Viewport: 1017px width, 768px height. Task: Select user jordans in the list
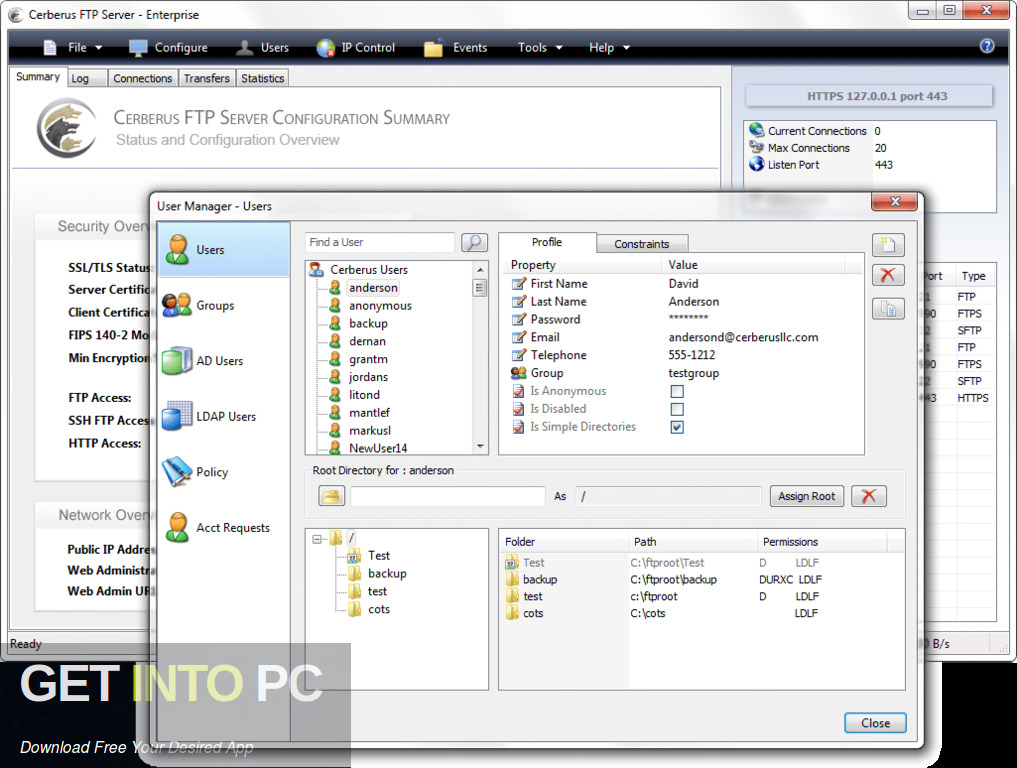[368, 377]
